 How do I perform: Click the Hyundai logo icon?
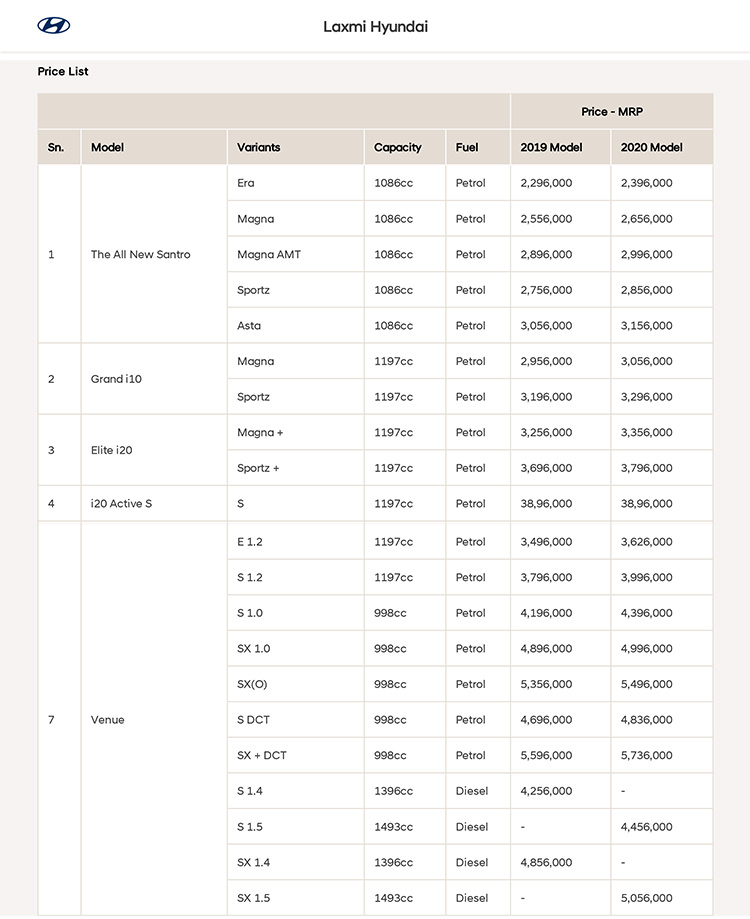pyautogui.click(x=54, y=26)
